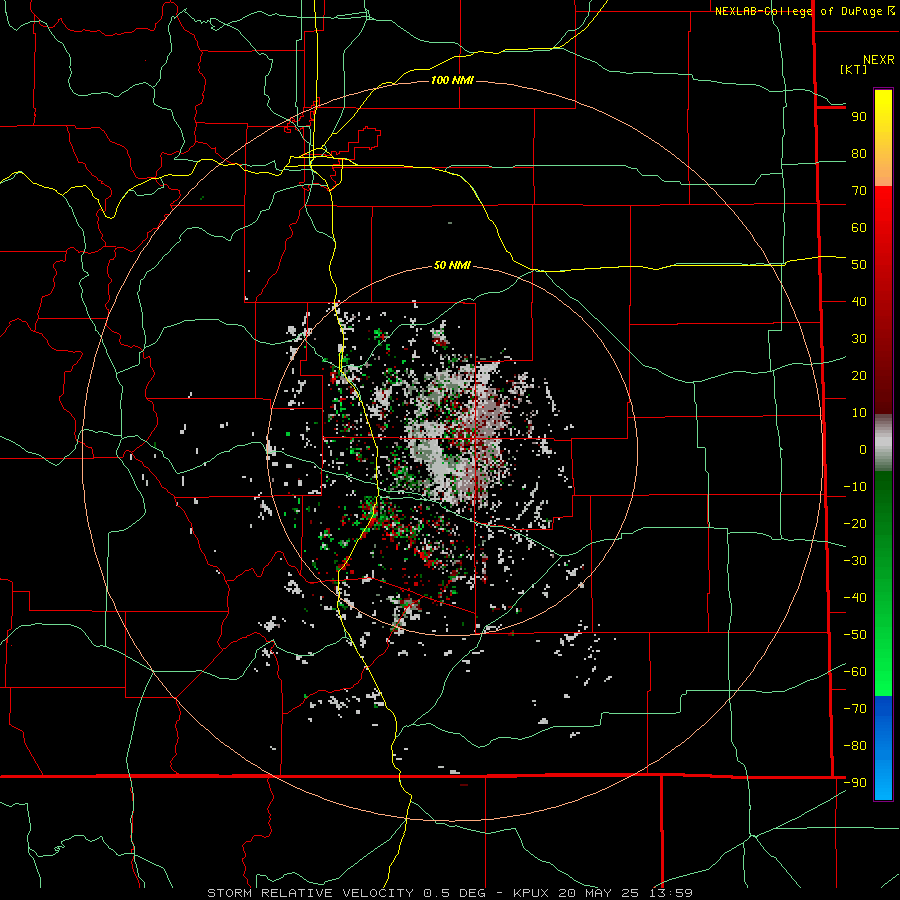Click the storm relative velocity caption at bottom
Image resolution: width=900 pixels, height=900 pixels.
tap(449, 893)
